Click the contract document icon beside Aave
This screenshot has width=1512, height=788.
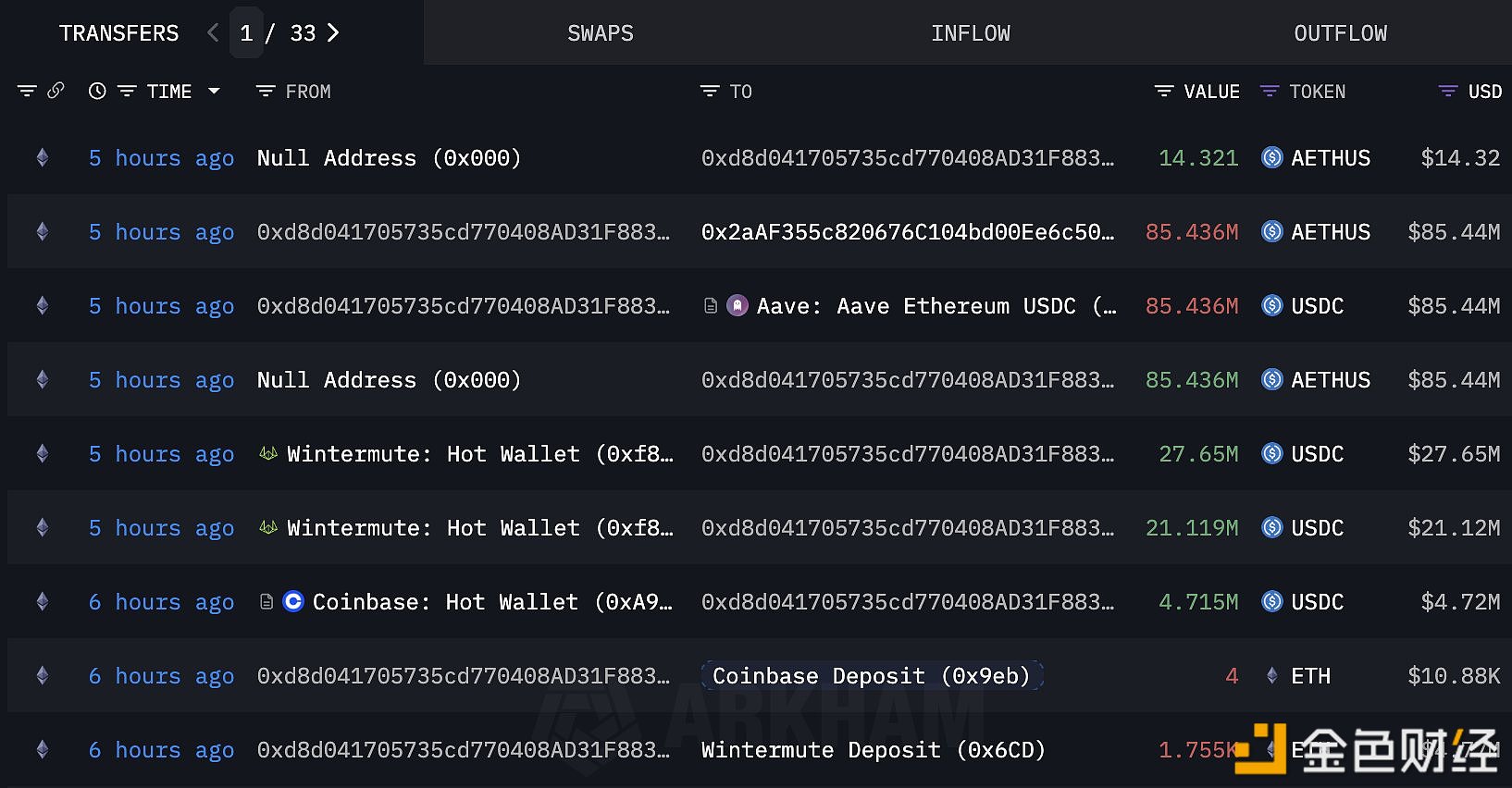tap(711, 305)
